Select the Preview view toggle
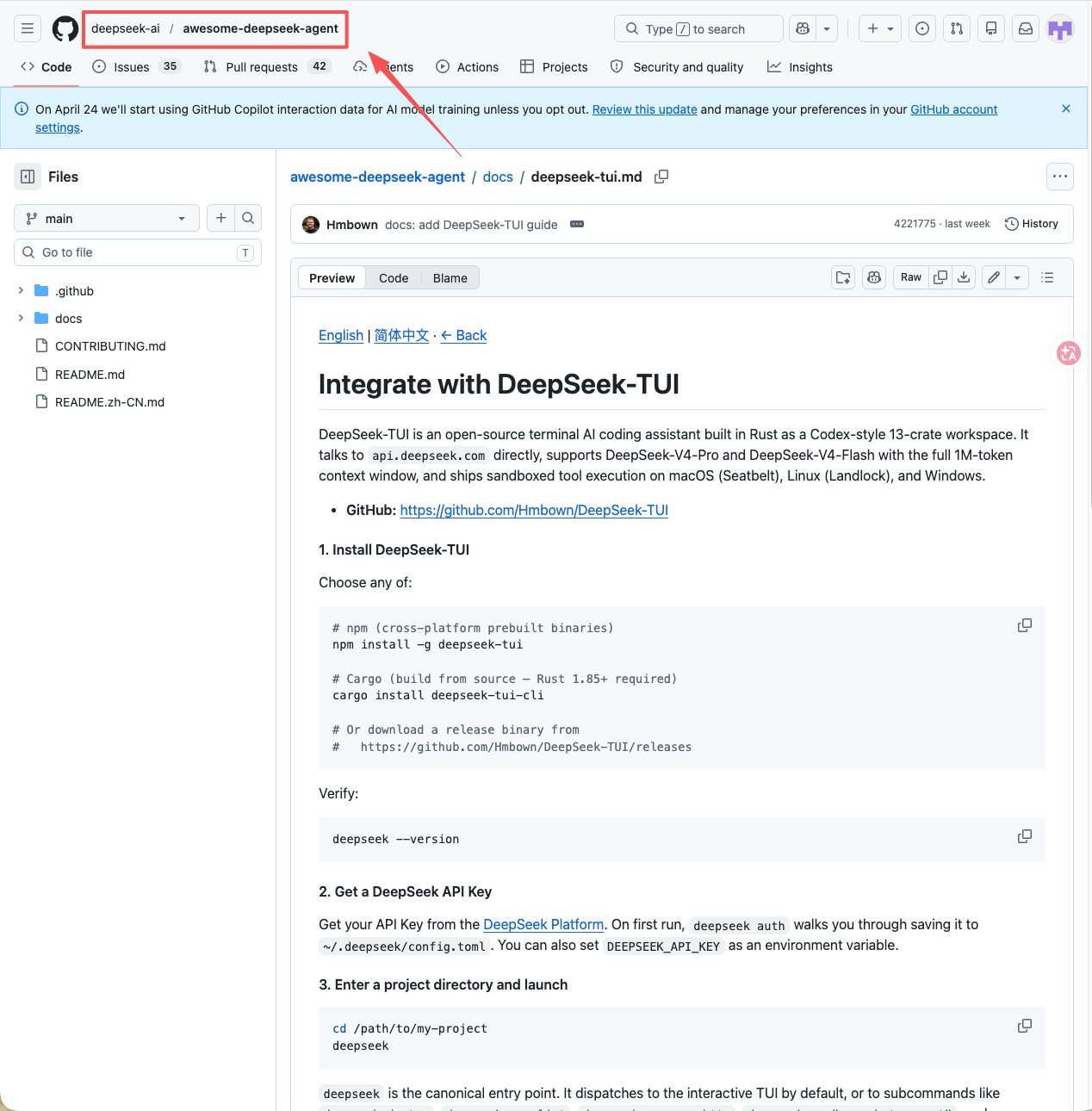 (x=332, y=278)
